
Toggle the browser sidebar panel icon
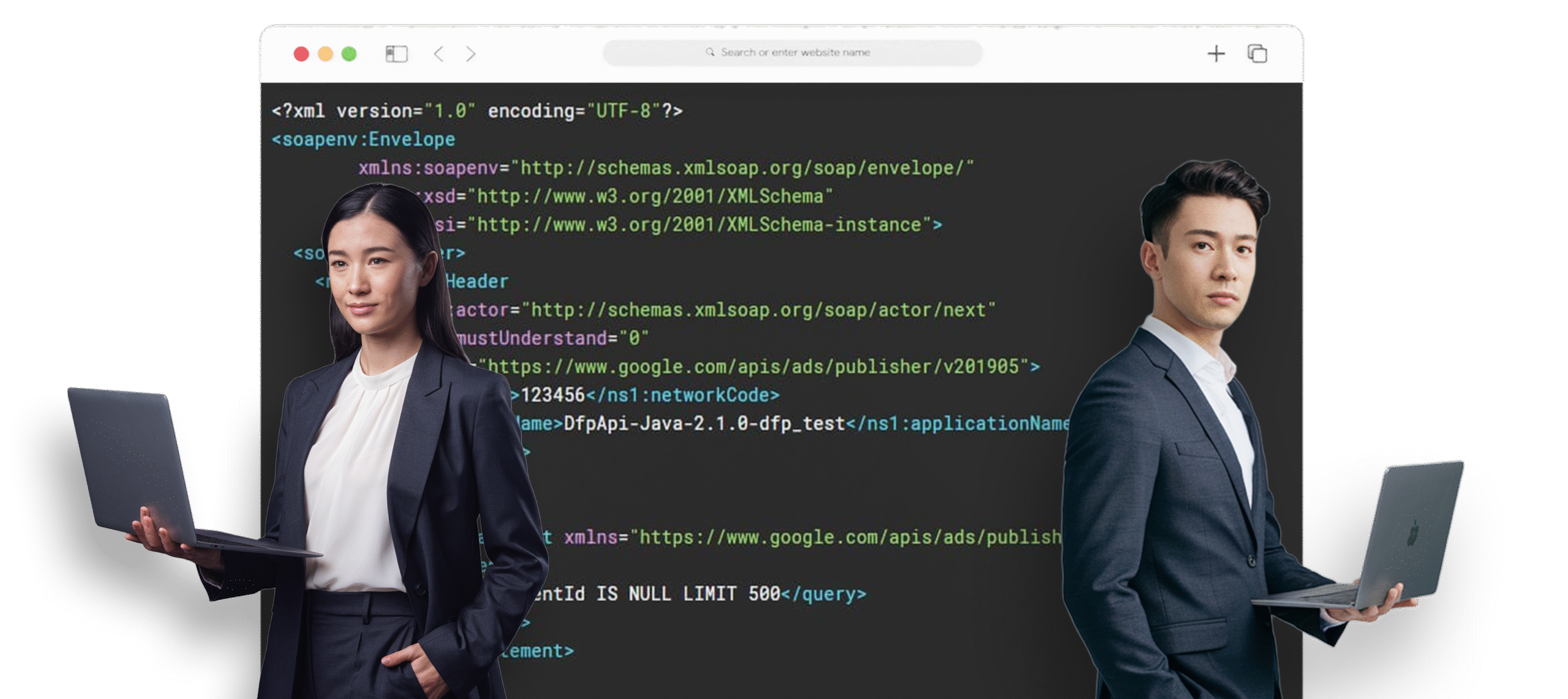point(396,54)
